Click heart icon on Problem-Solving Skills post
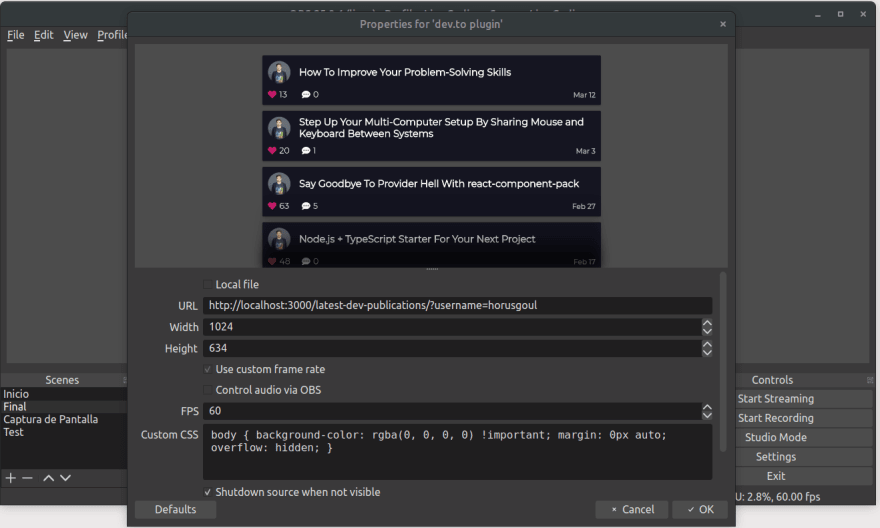Screen dimensions: 880x528 [272, 95]
